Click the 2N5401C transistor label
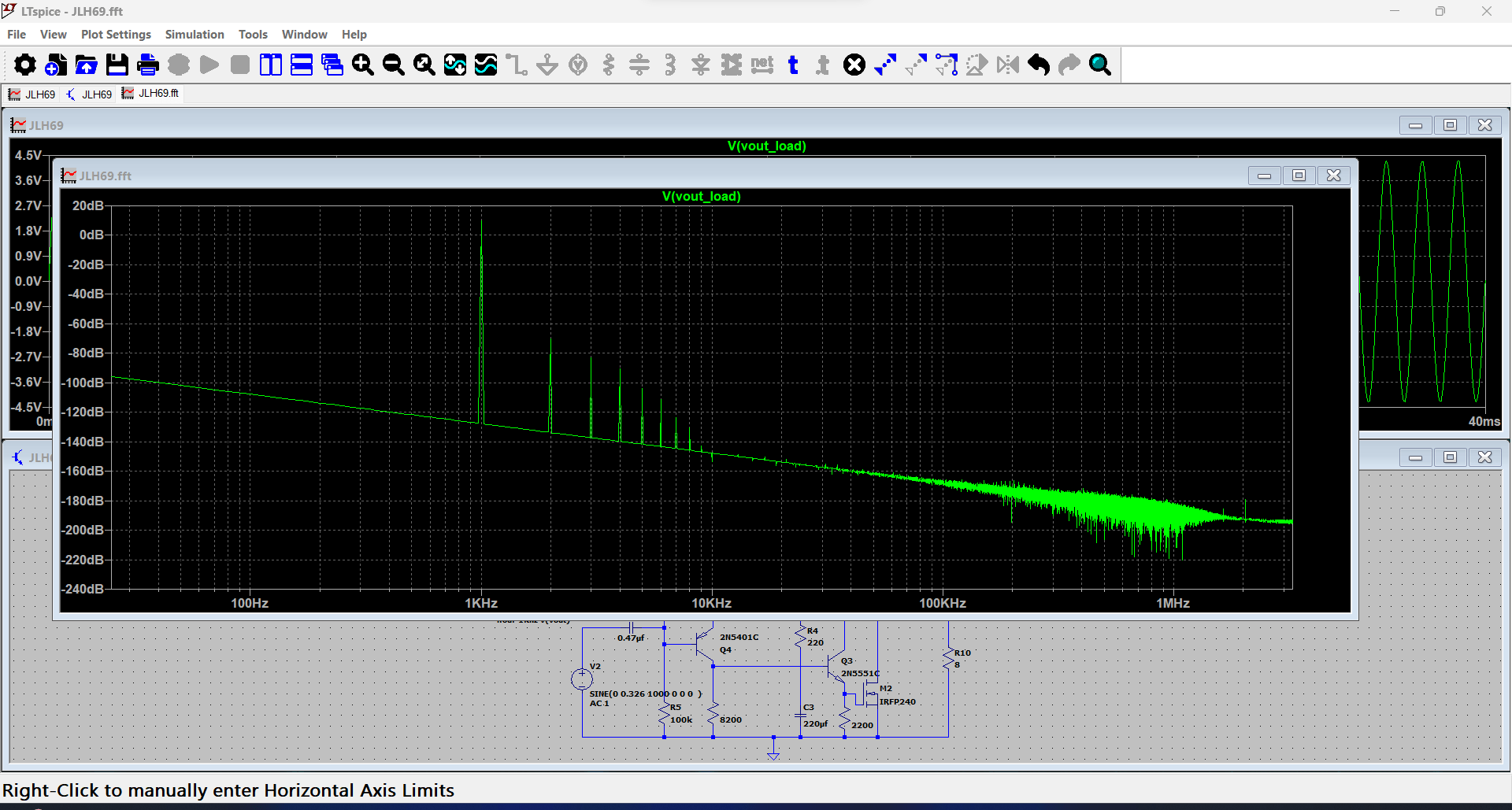 (739, 637)
